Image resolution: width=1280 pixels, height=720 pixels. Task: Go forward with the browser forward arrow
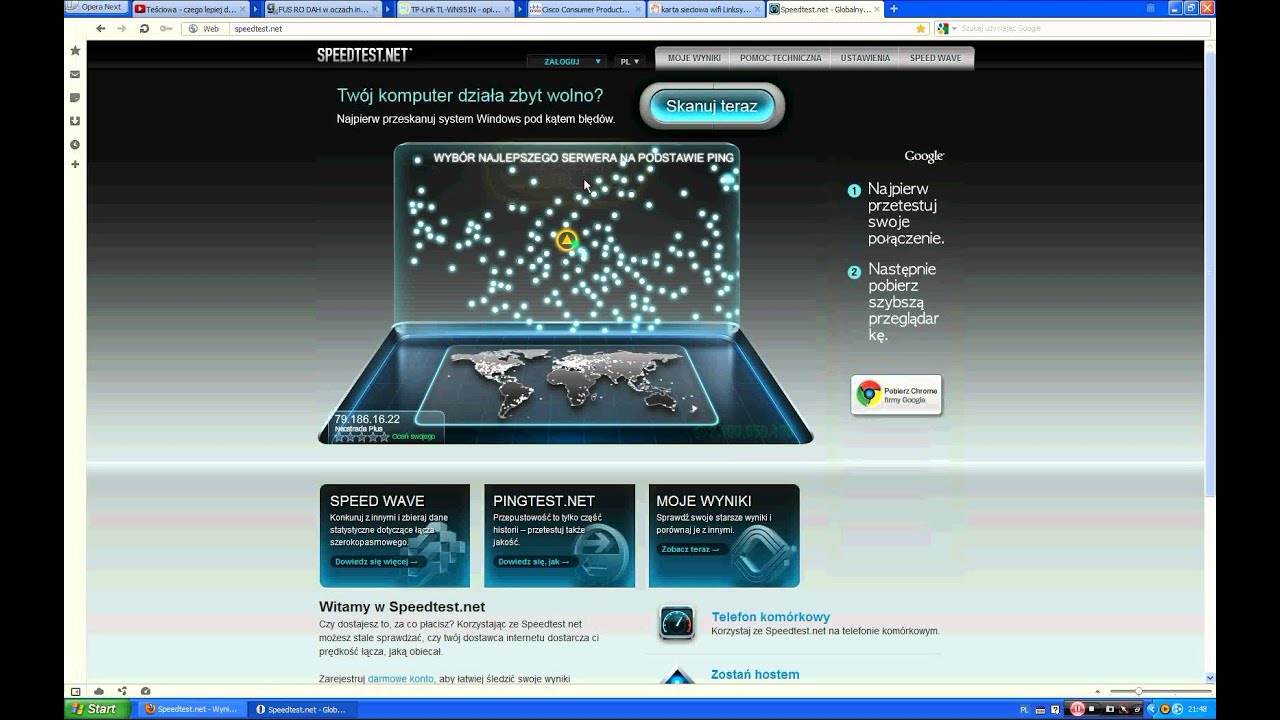[x=122, y=29]
